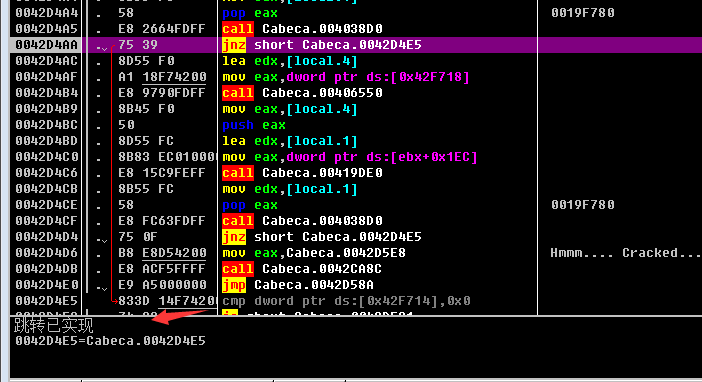The width and height of the screenshot is (702, 382).
Task: Click the highlighted jnz short Cabeca.0042D4E5 instruction
Action: [322, 45]
